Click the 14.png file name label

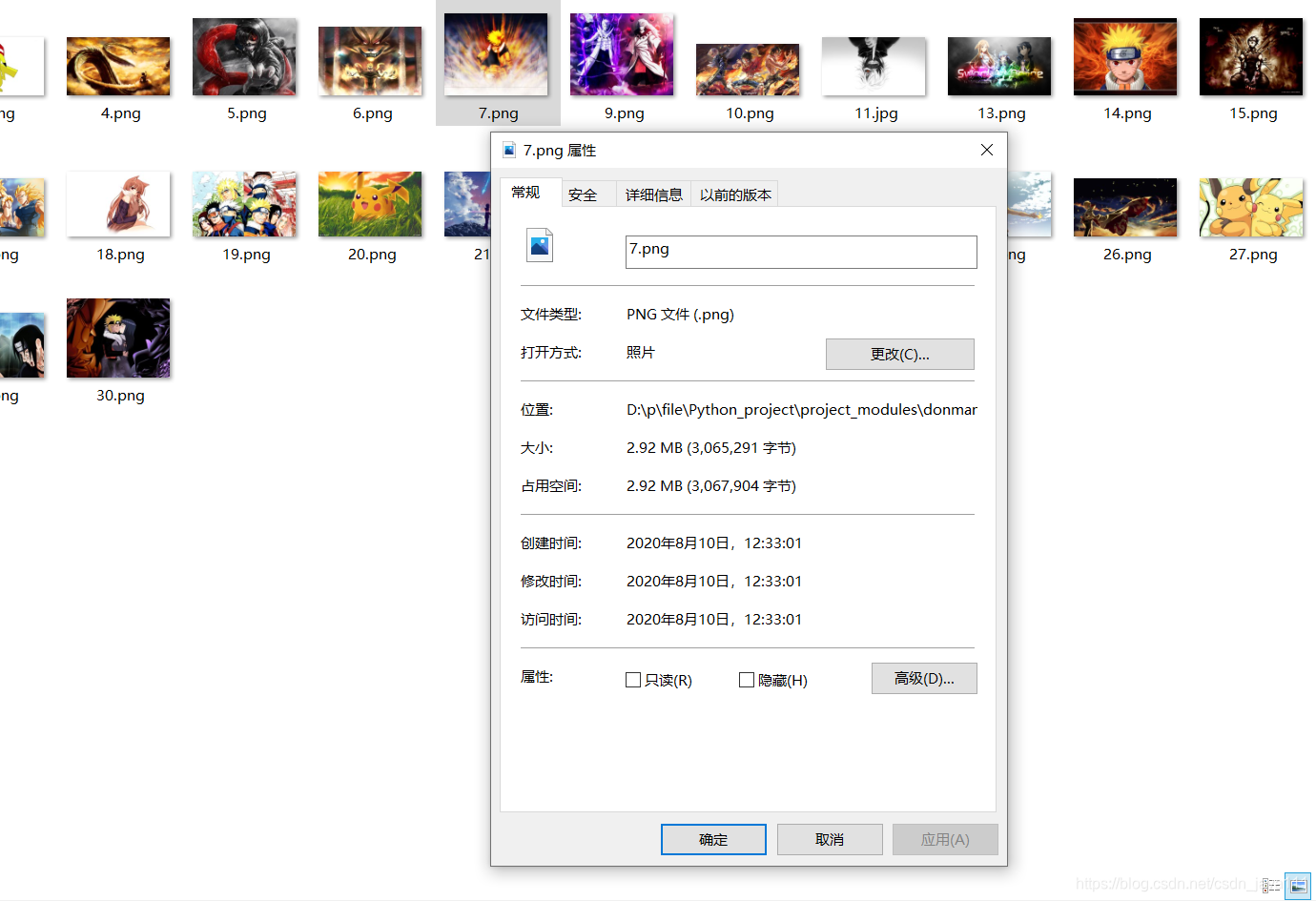[x=1128, y=113]
